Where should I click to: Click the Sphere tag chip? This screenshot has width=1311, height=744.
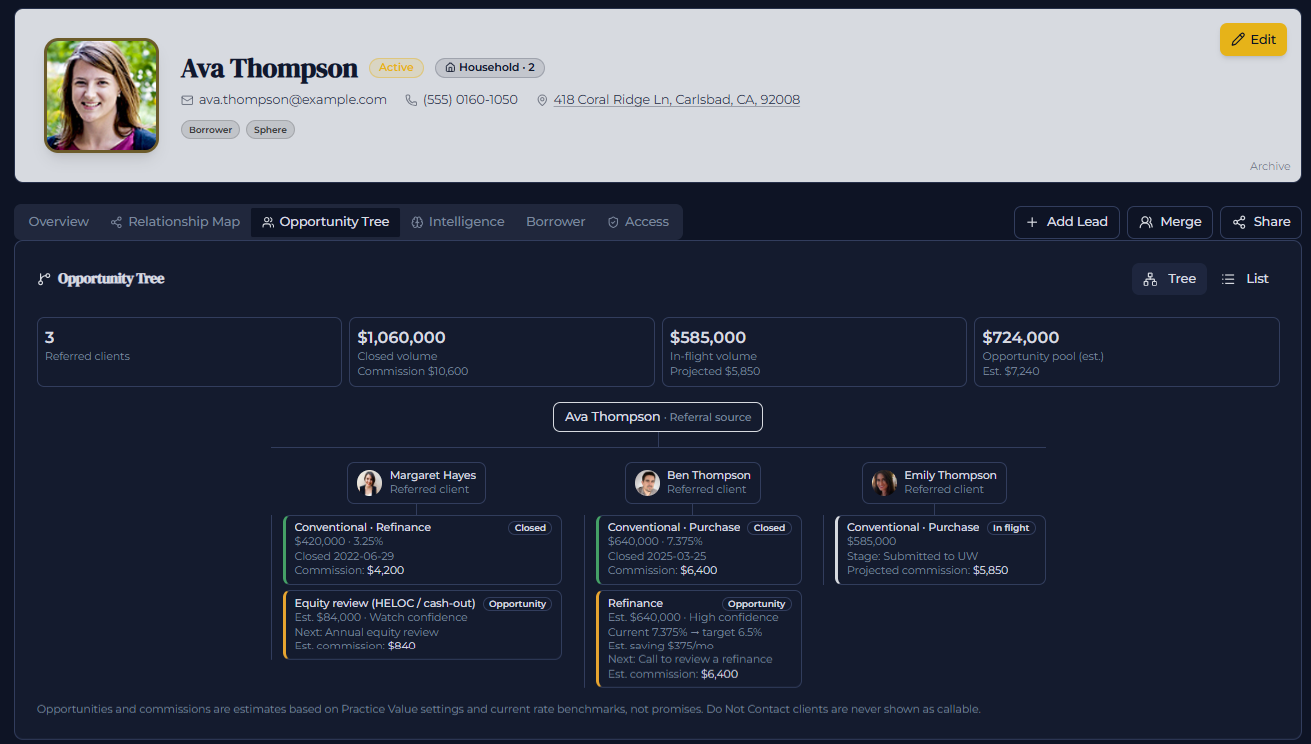click(x=270, y=130)
